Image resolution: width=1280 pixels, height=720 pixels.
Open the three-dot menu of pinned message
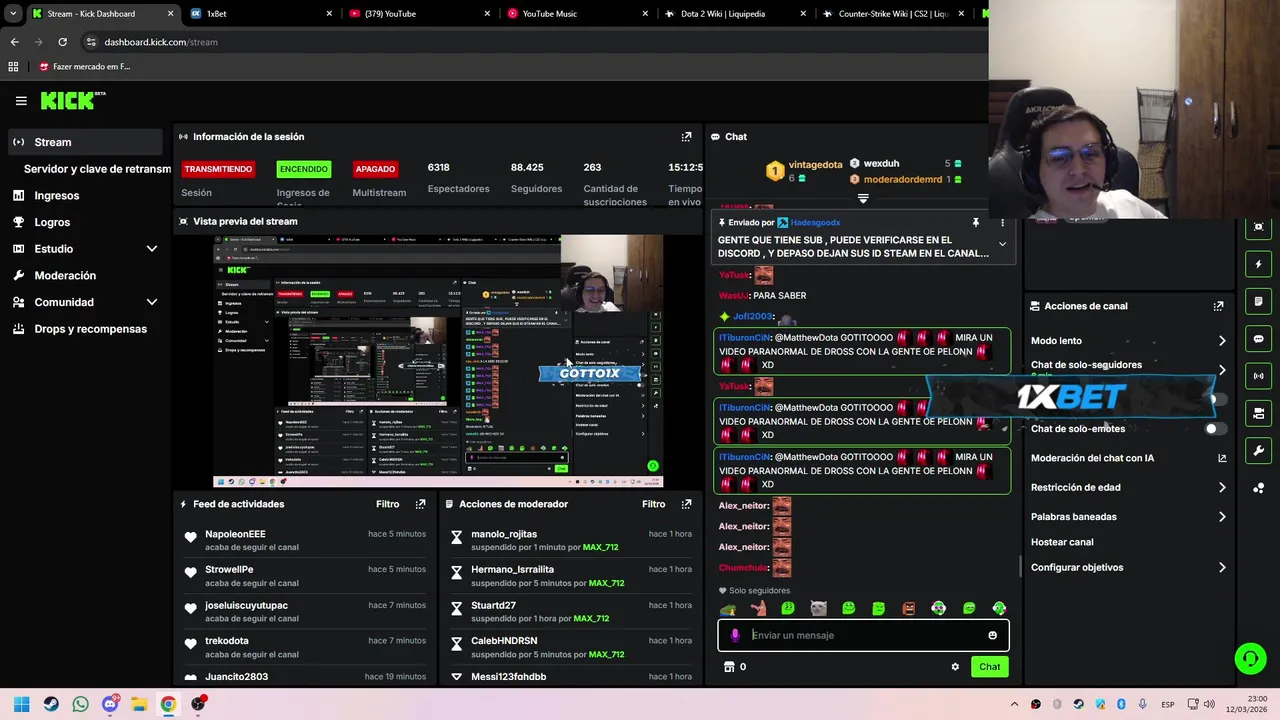point(1002,222)
